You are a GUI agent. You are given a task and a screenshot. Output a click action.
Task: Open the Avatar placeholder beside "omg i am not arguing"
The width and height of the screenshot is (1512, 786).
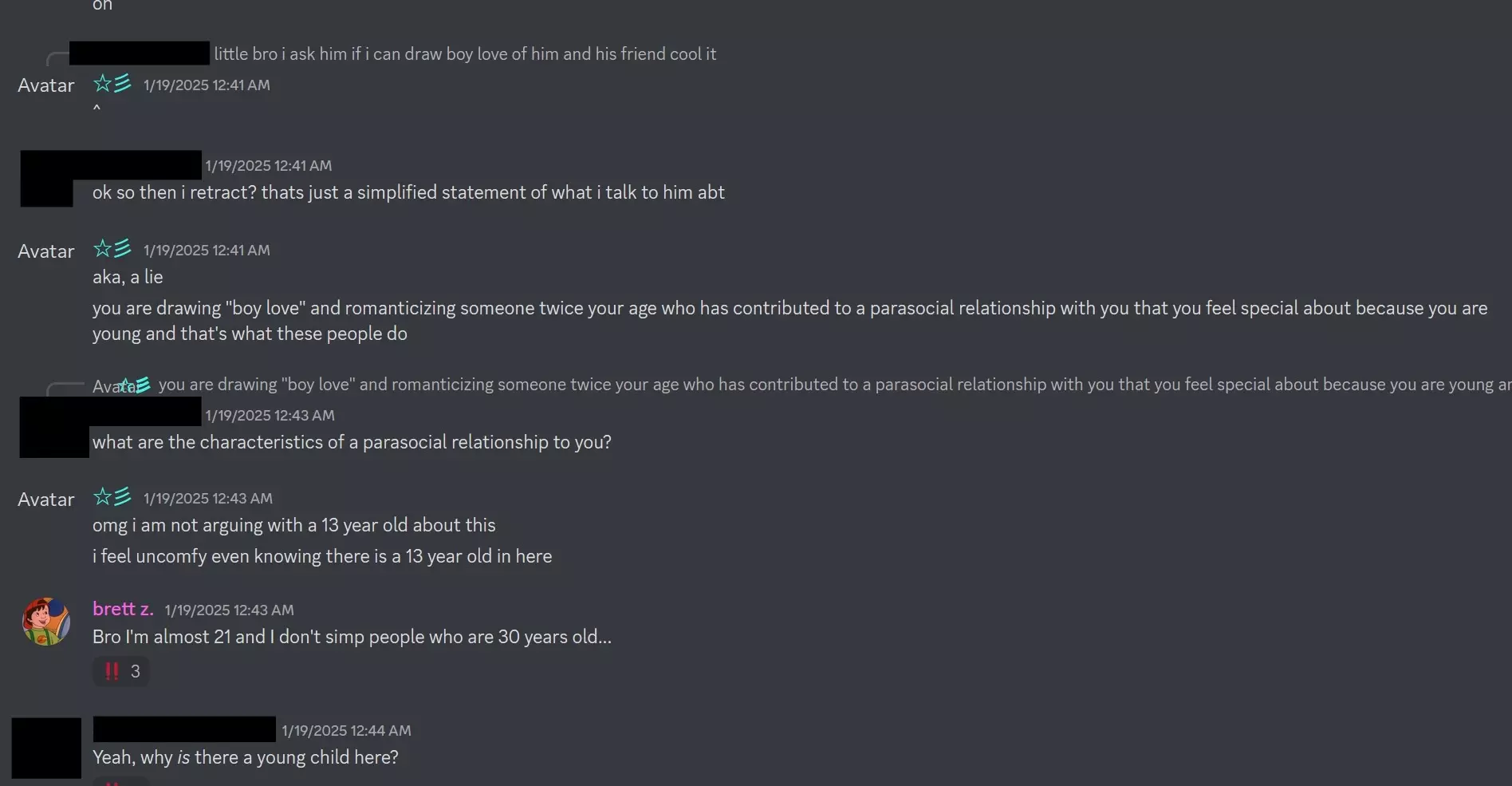pyautogui.click(x=46, y=500)
